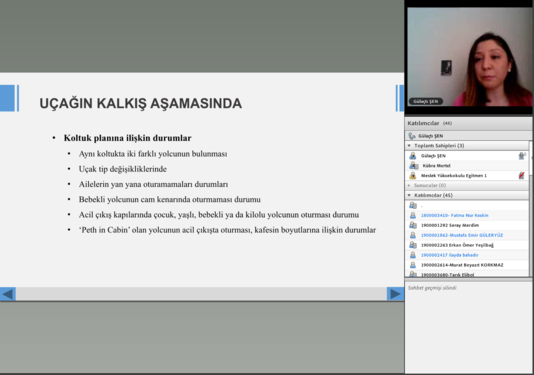Screen dimensions: 534x375
Task: Click the Katılımcılar panel title bar
Action: point(469,123)
